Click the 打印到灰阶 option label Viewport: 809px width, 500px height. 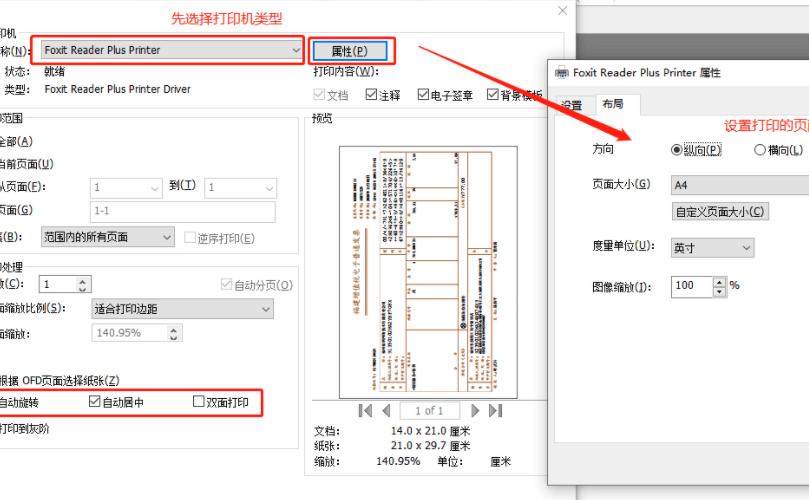coord(24,428)
